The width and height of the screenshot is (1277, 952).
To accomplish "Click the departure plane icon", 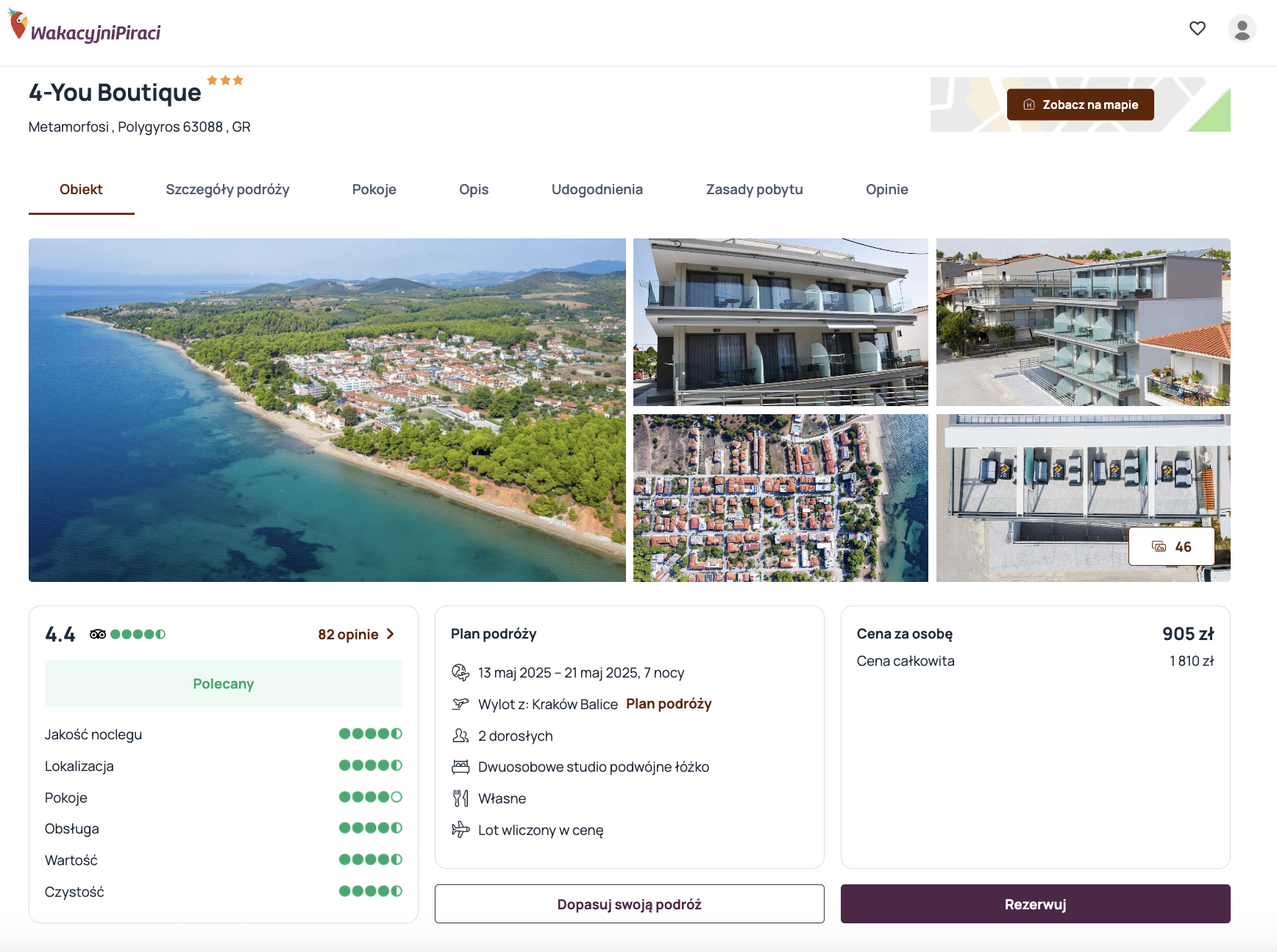I will (x=460, y=704).
